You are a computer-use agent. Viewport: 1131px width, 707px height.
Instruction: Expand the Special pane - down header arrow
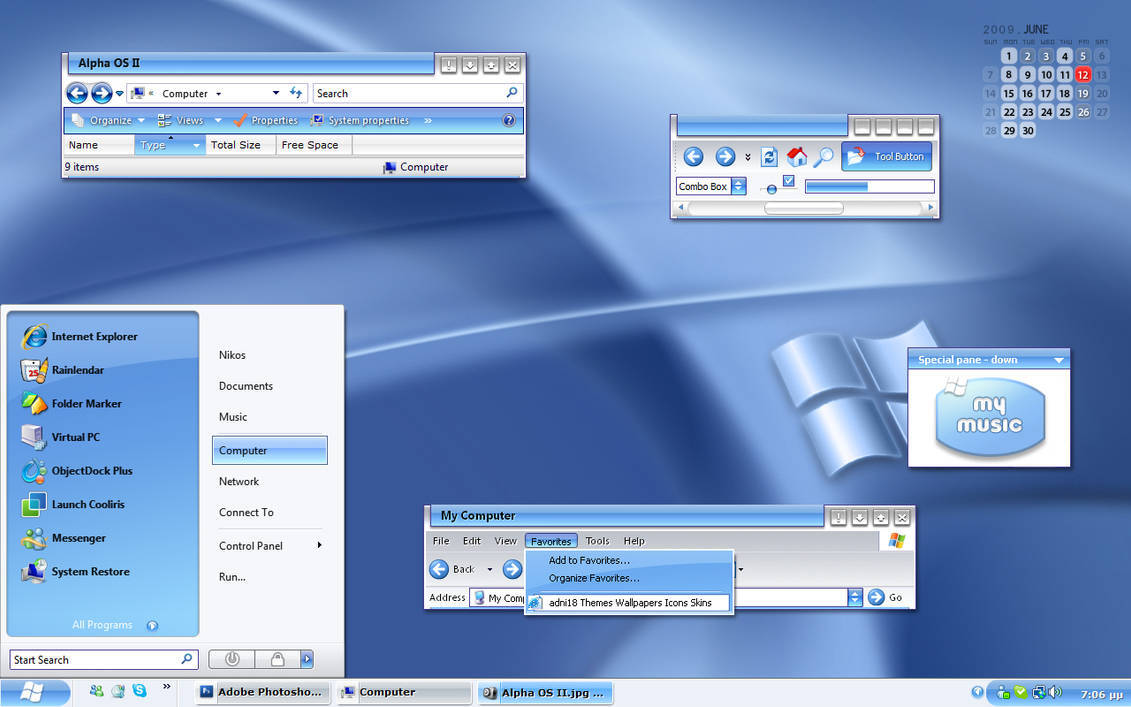coord(1058,360)
